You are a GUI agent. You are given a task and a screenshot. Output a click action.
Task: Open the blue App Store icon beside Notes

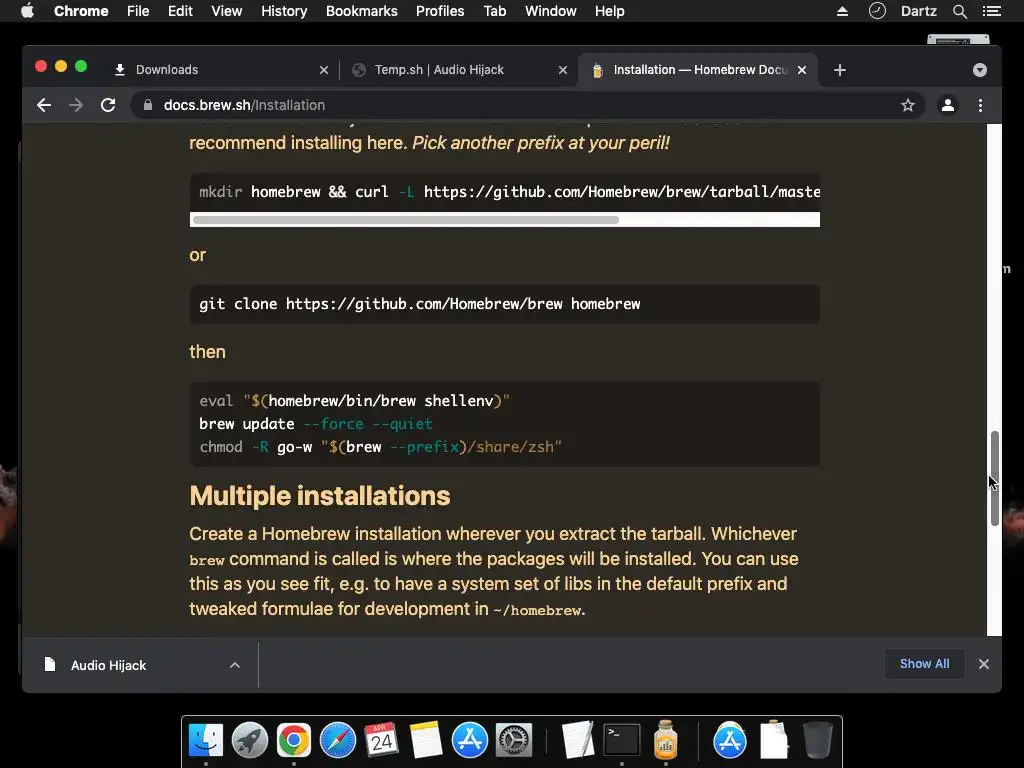(470, 741)
